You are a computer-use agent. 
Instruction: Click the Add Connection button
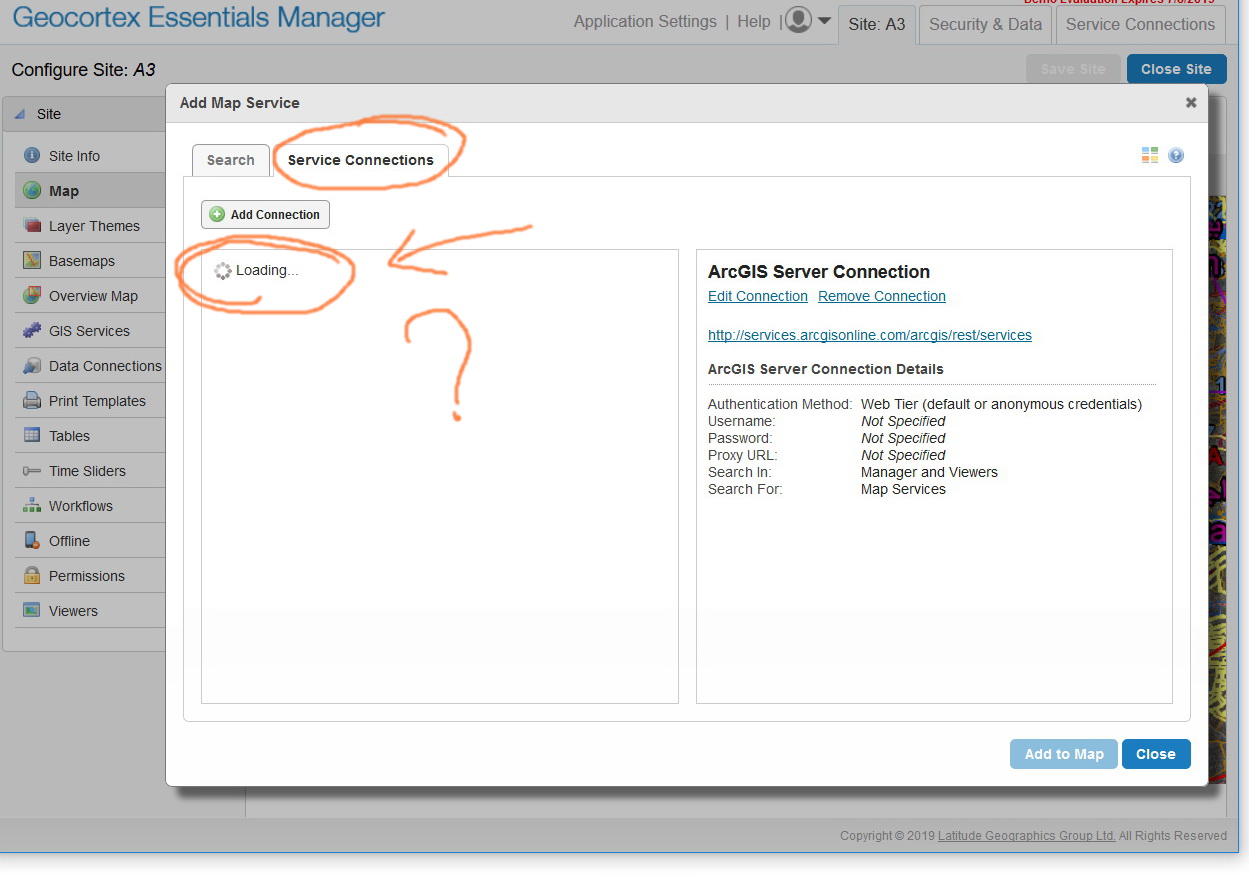click(265, 215)
